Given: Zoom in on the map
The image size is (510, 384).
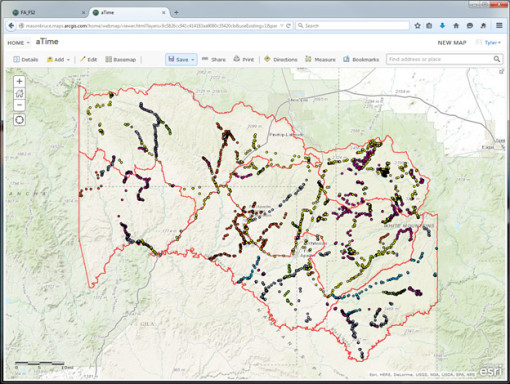Looking at the screenshot, I should (19, 81).
